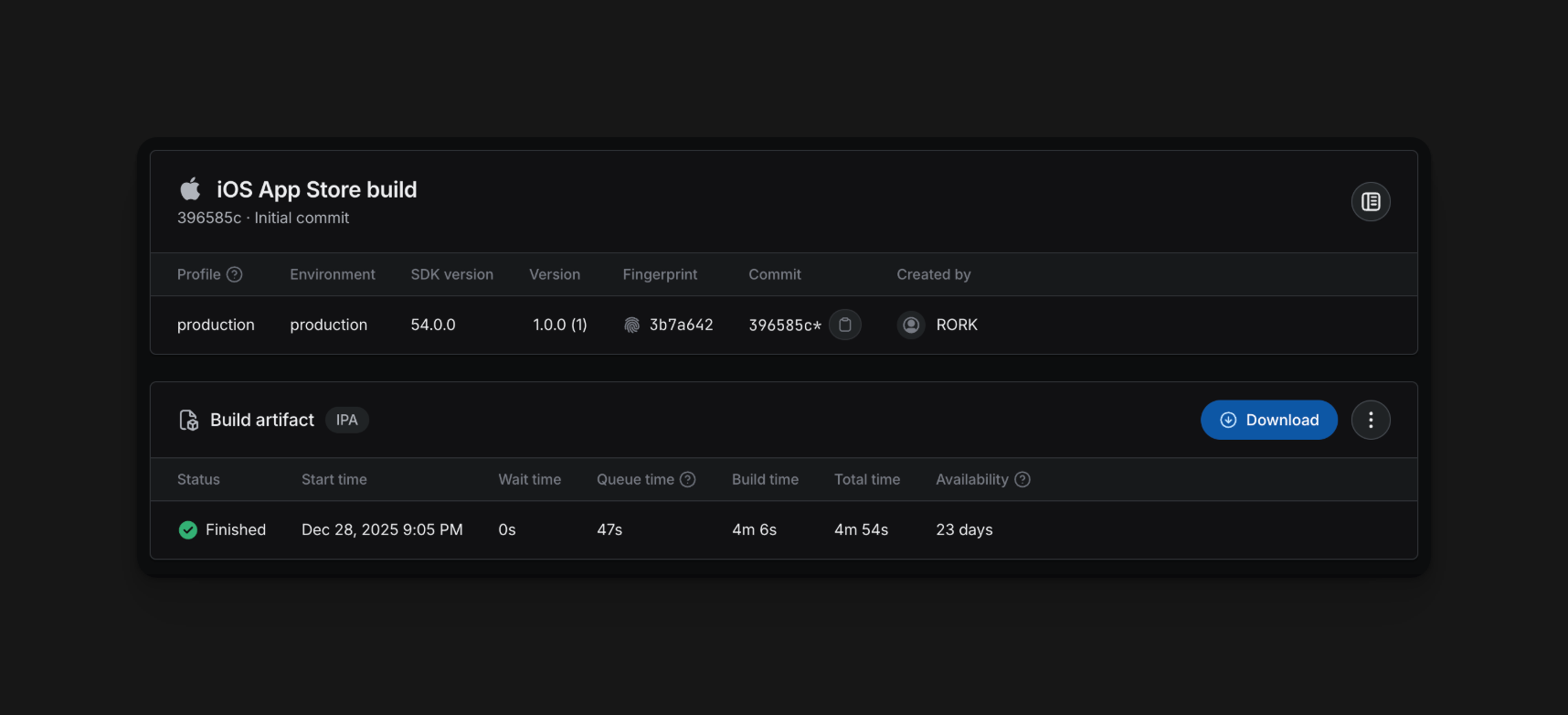Viewport: 1568px width, 715px height.
Task: Click the Environment column header
Action: coord(333,274)
